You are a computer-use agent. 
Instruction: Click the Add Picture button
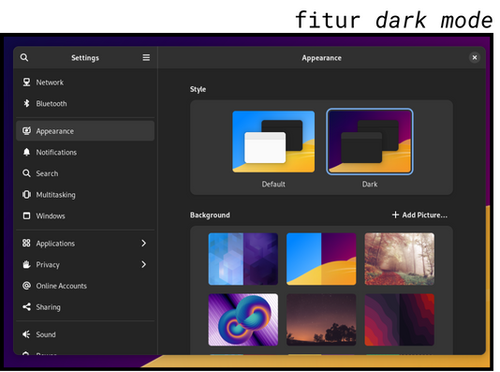point(420,215)
